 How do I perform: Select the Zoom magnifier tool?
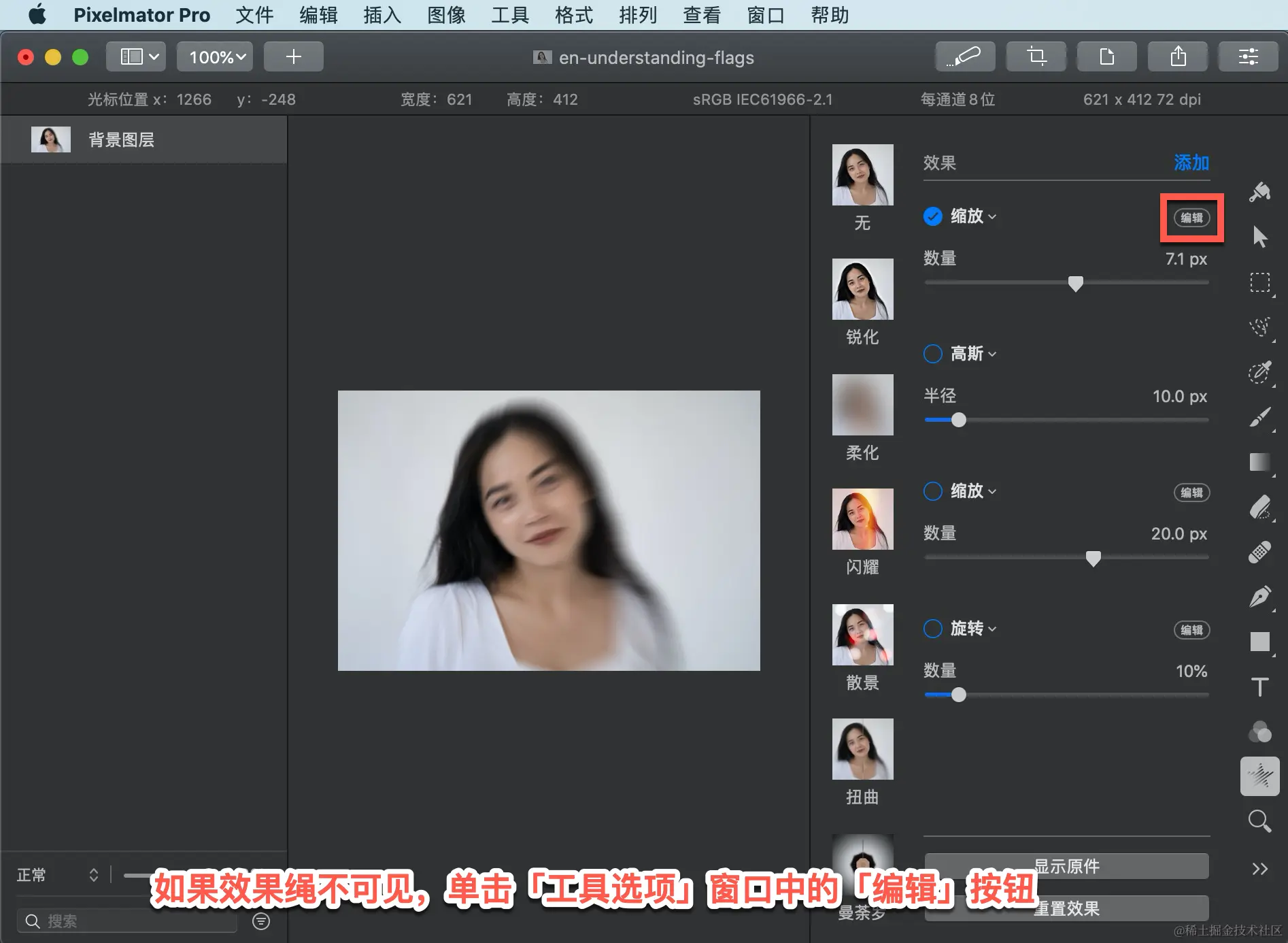click(1259, 821)
